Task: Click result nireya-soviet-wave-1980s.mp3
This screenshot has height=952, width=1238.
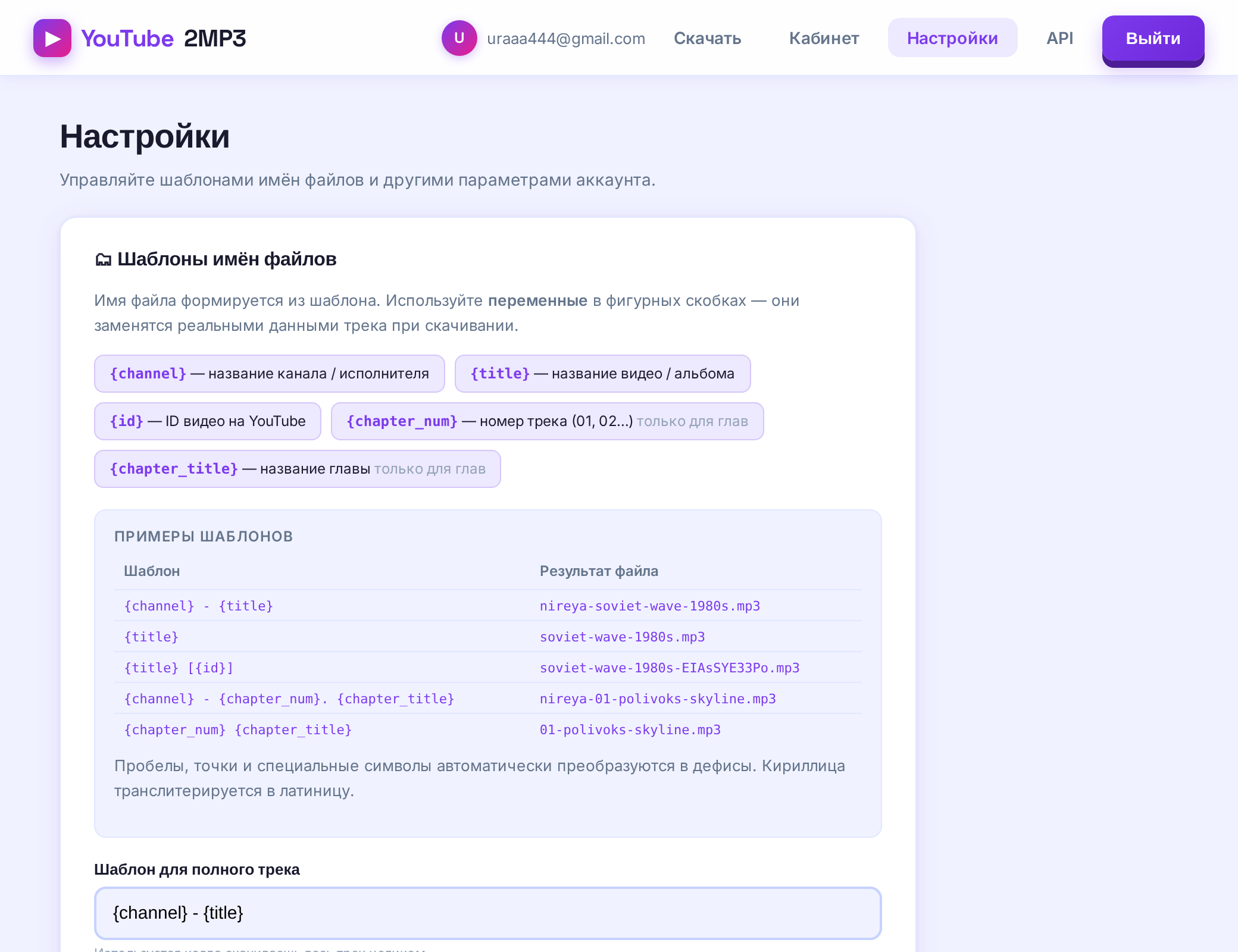Action: [650, 606]
